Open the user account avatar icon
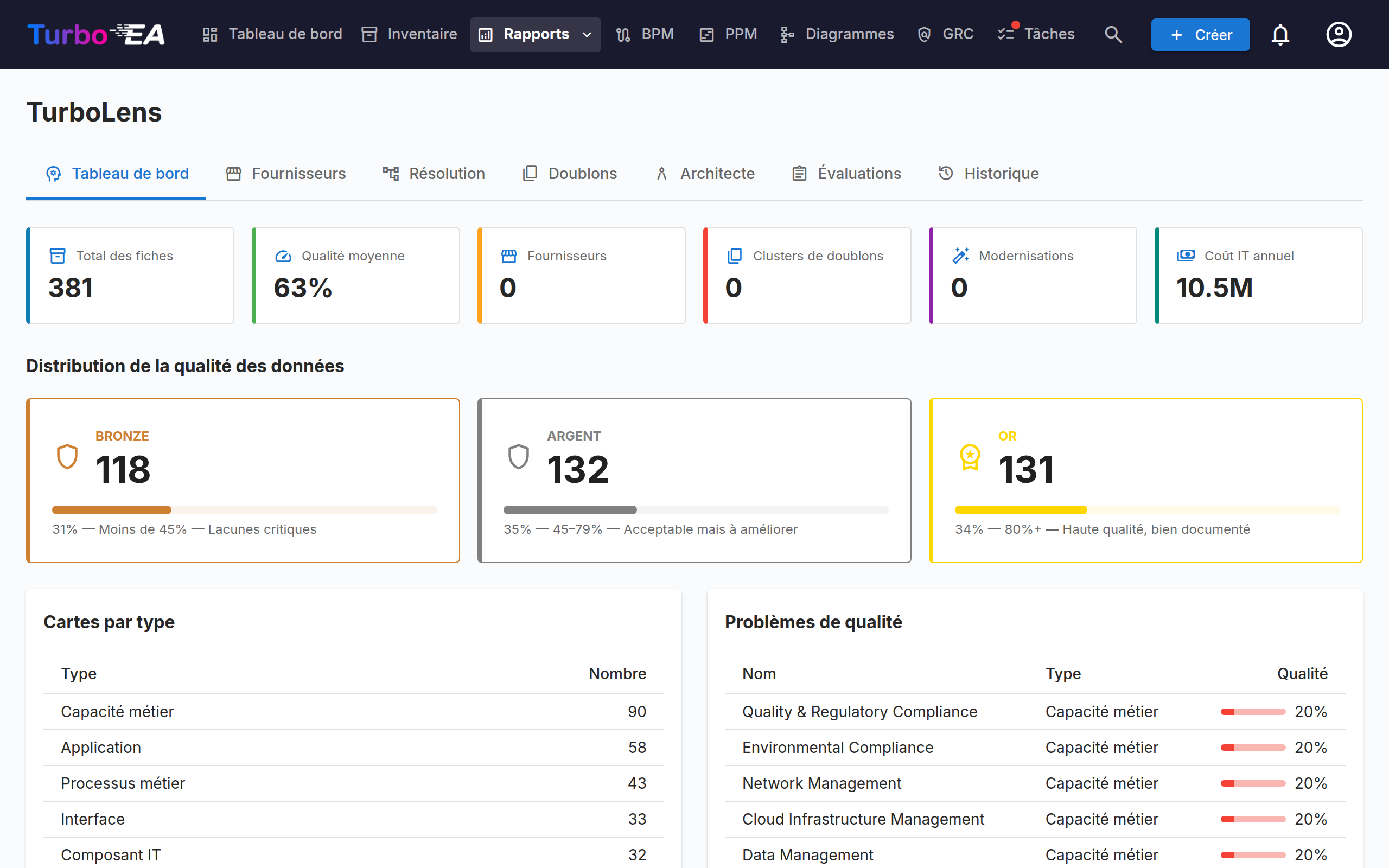The height and width of the screenshot is (868, 1389). 1339,34
